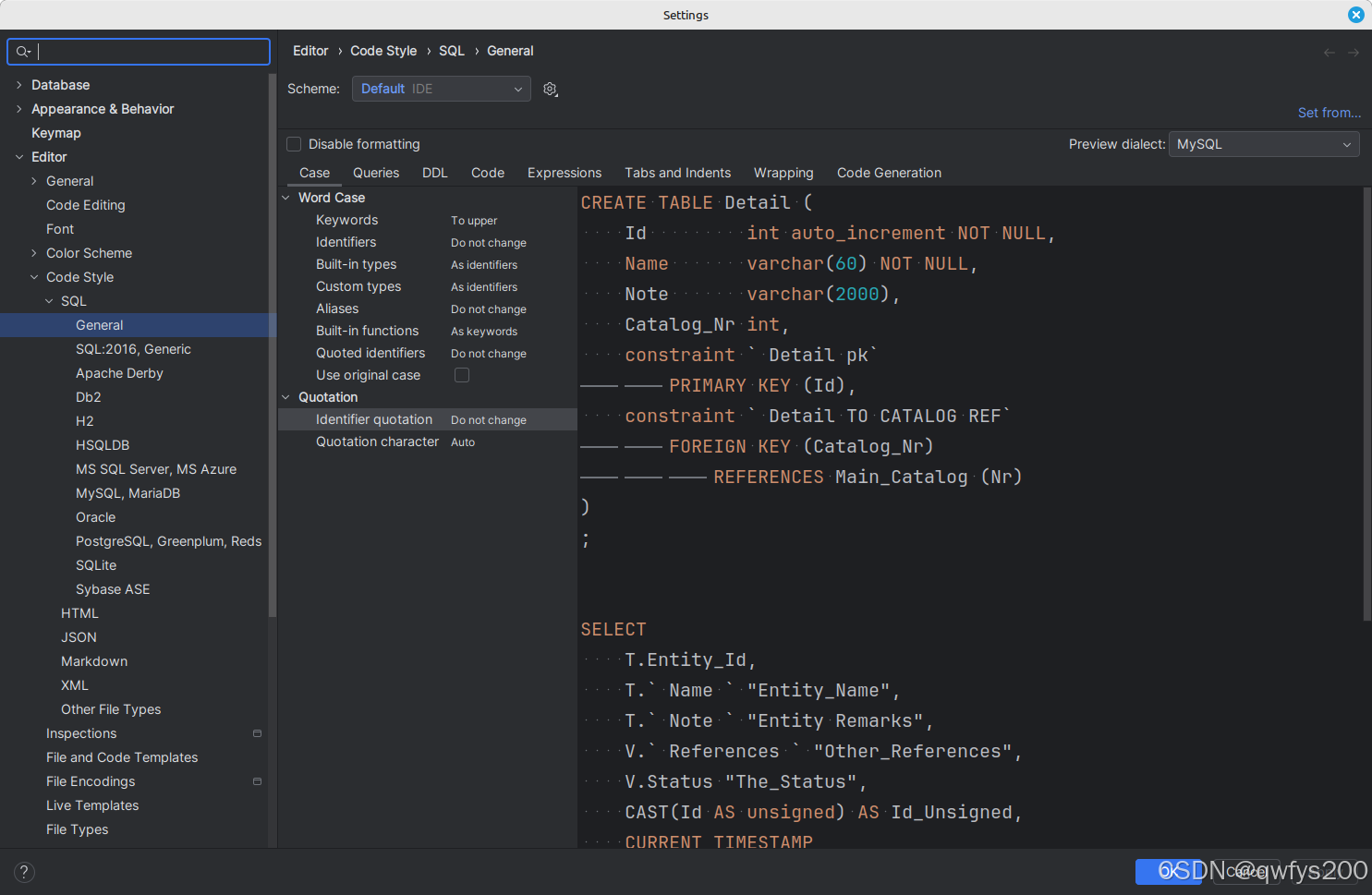This screenshot has height=895, width=1372.
Task: Change Custom types case value
Action: (x=484, y=287)
